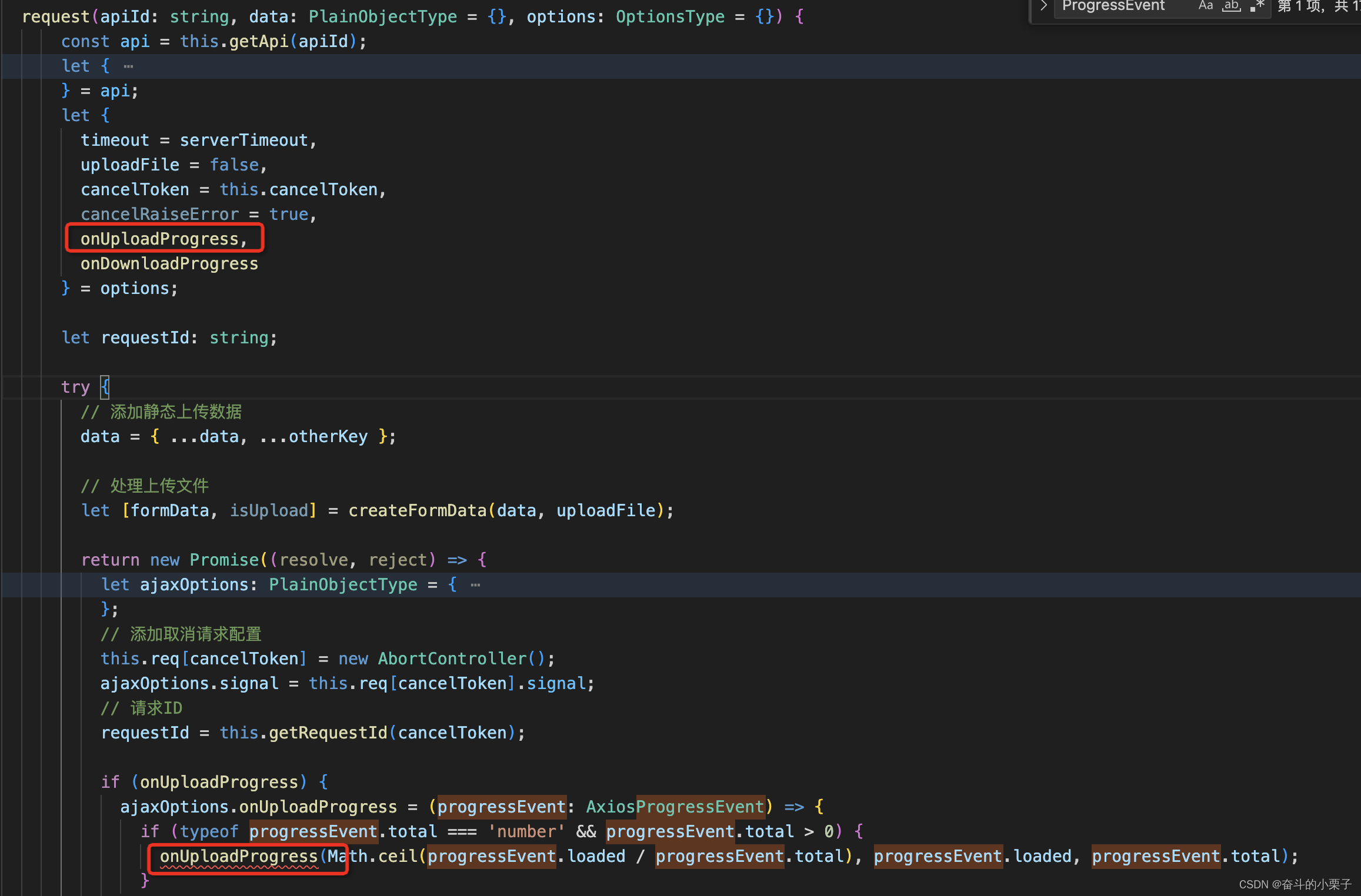The image size is (1361, 896).
Task: Click 'Math.ceil' call's ceil method
Action: pyautogui.click(x=398, y=857)
